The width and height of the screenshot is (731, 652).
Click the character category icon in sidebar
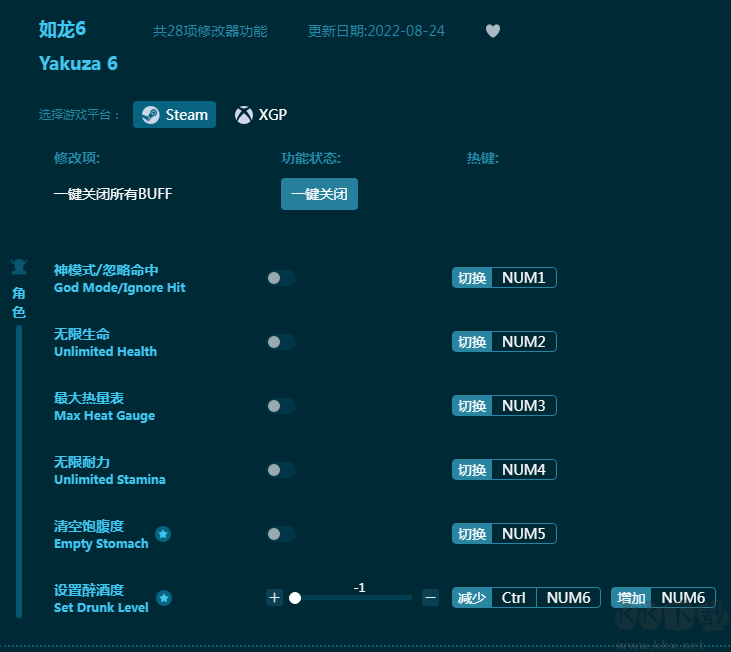pyautogui.click(x=19, y=267)
